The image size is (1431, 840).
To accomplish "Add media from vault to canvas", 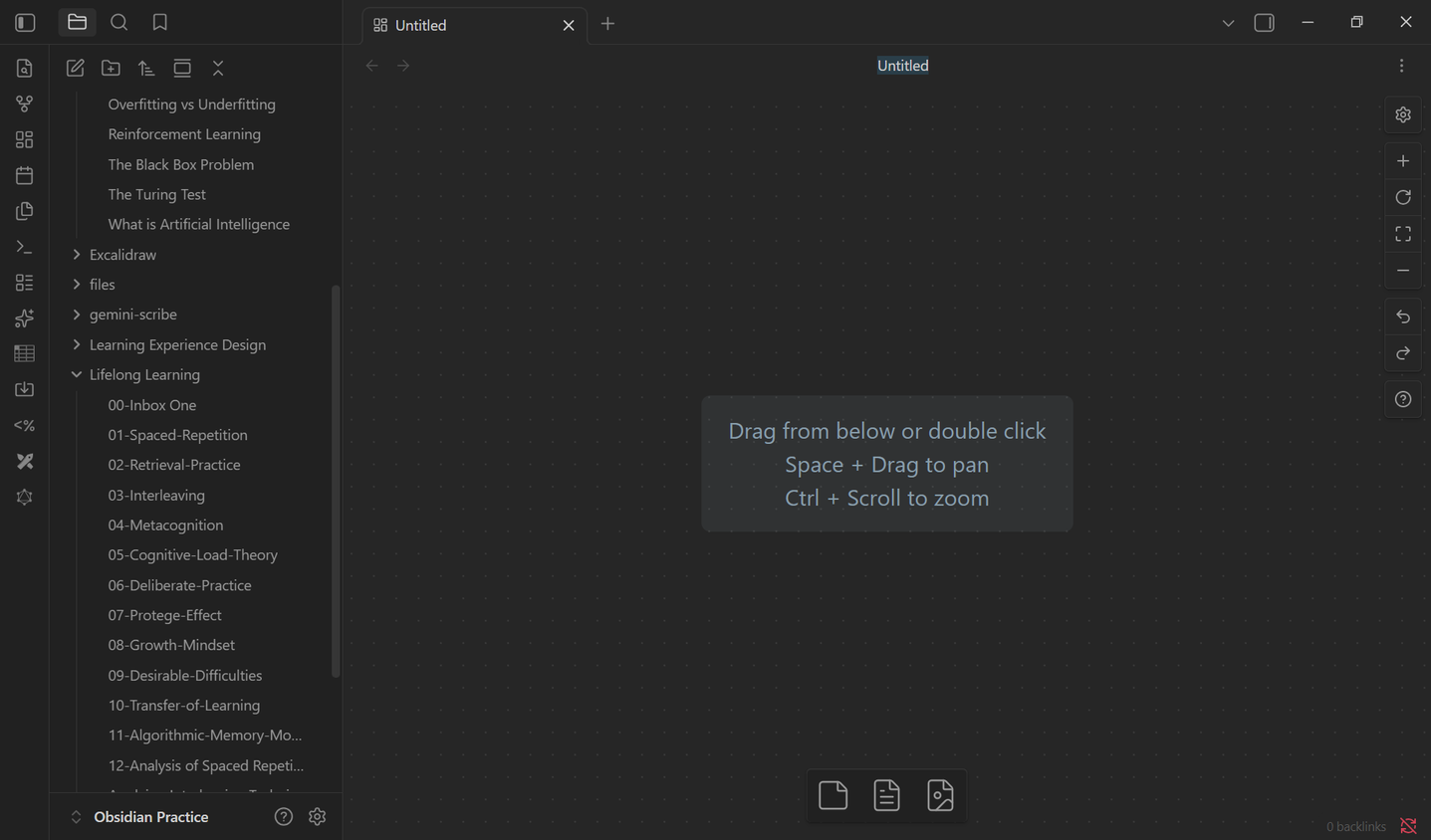I will coord(940,795).
